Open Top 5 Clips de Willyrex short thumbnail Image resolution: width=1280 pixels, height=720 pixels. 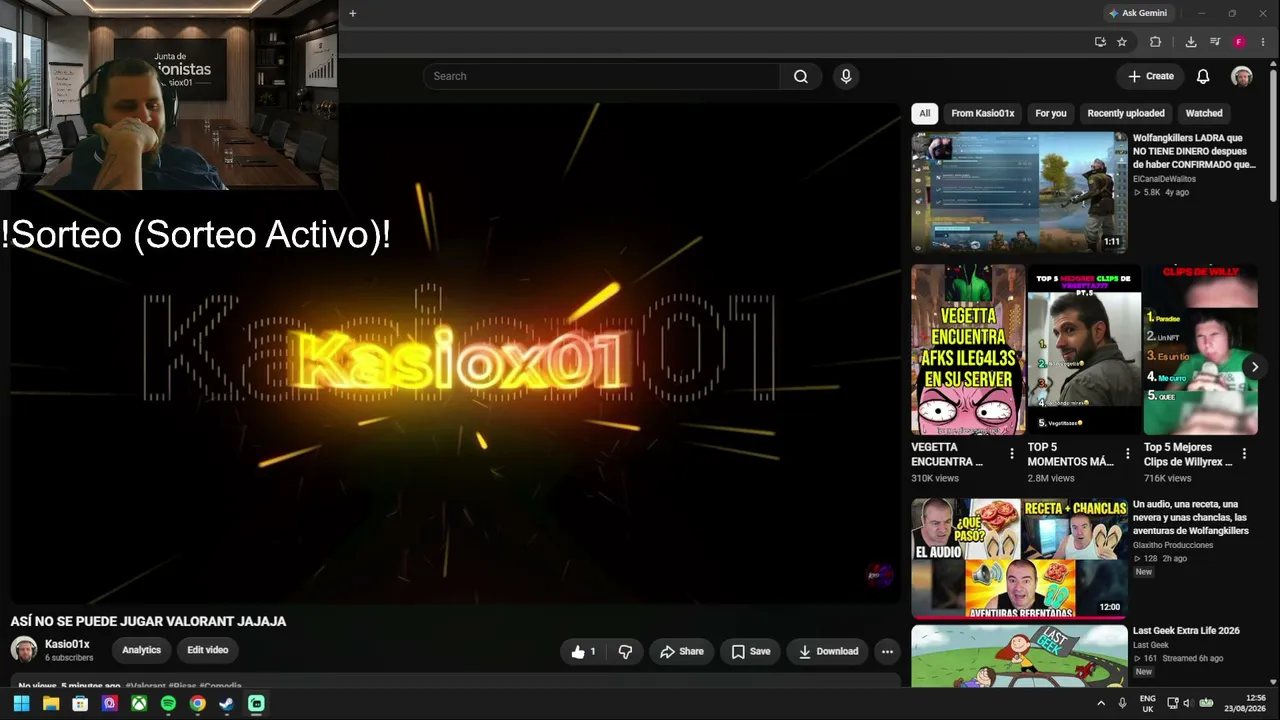[1200, 350]
